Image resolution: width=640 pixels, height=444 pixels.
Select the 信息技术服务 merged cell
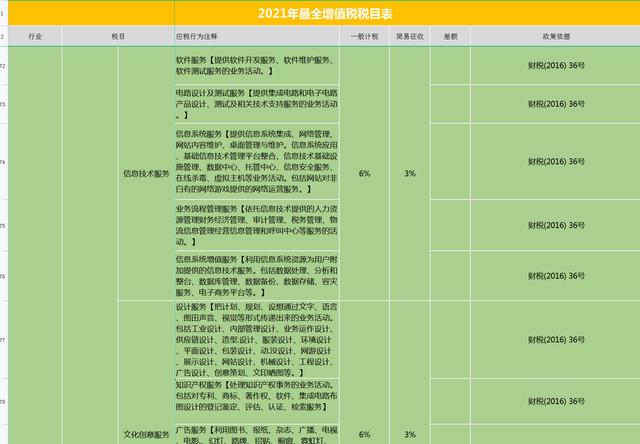point(146,173)
